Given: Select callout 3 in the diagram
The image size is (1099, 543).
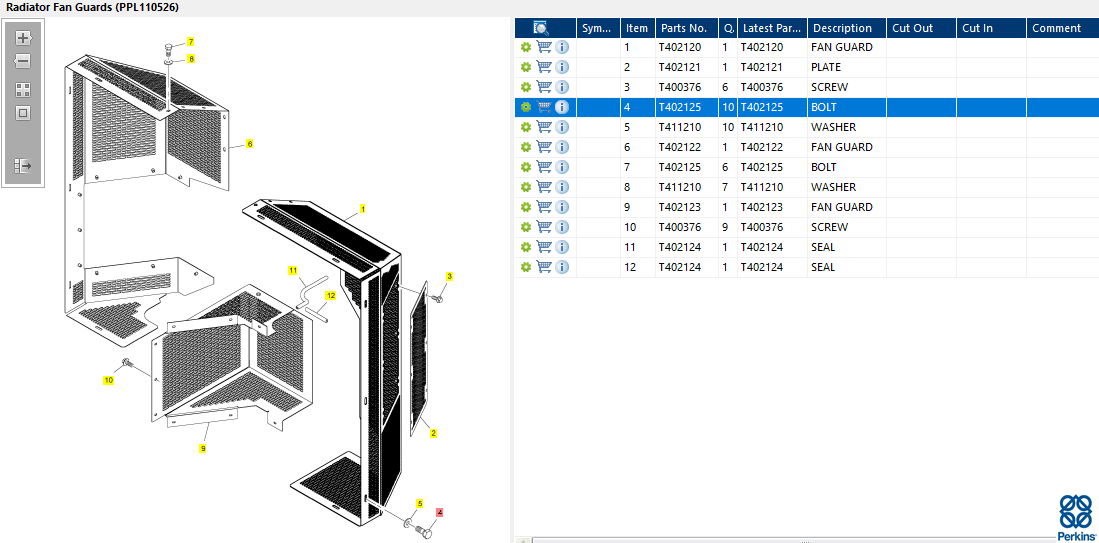Looking at the screenshot, I should coord(449,276).
